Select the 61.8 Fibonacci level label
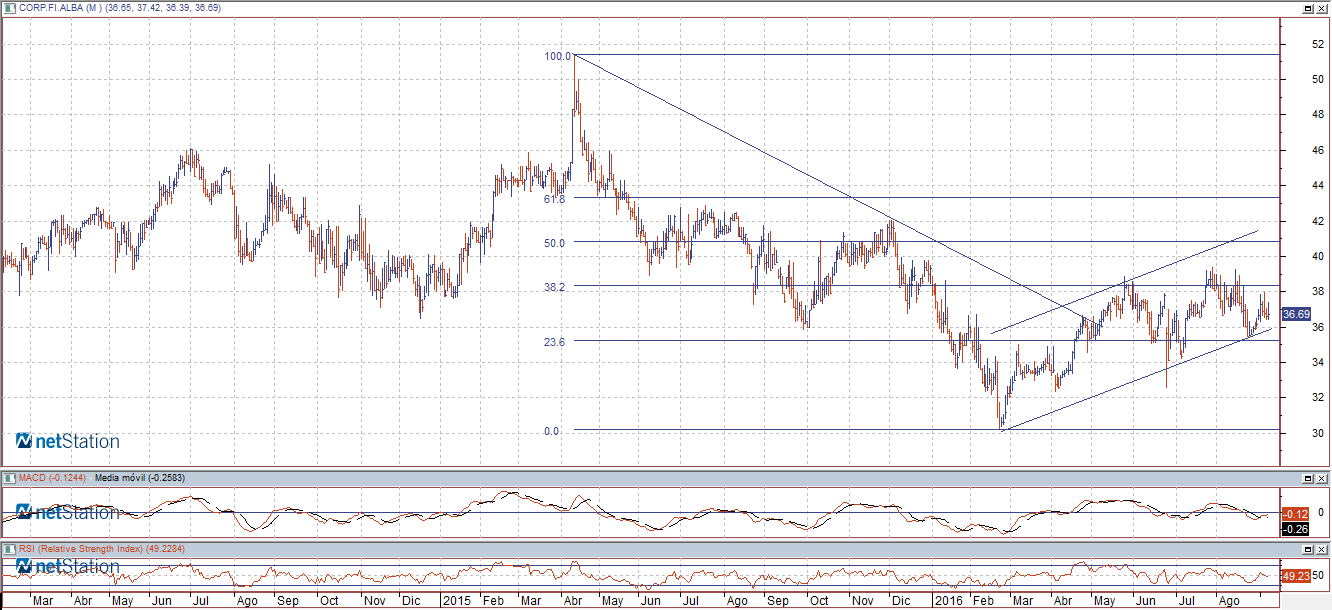This screenshot has height=610, width=1332. [x=554, y=200]
